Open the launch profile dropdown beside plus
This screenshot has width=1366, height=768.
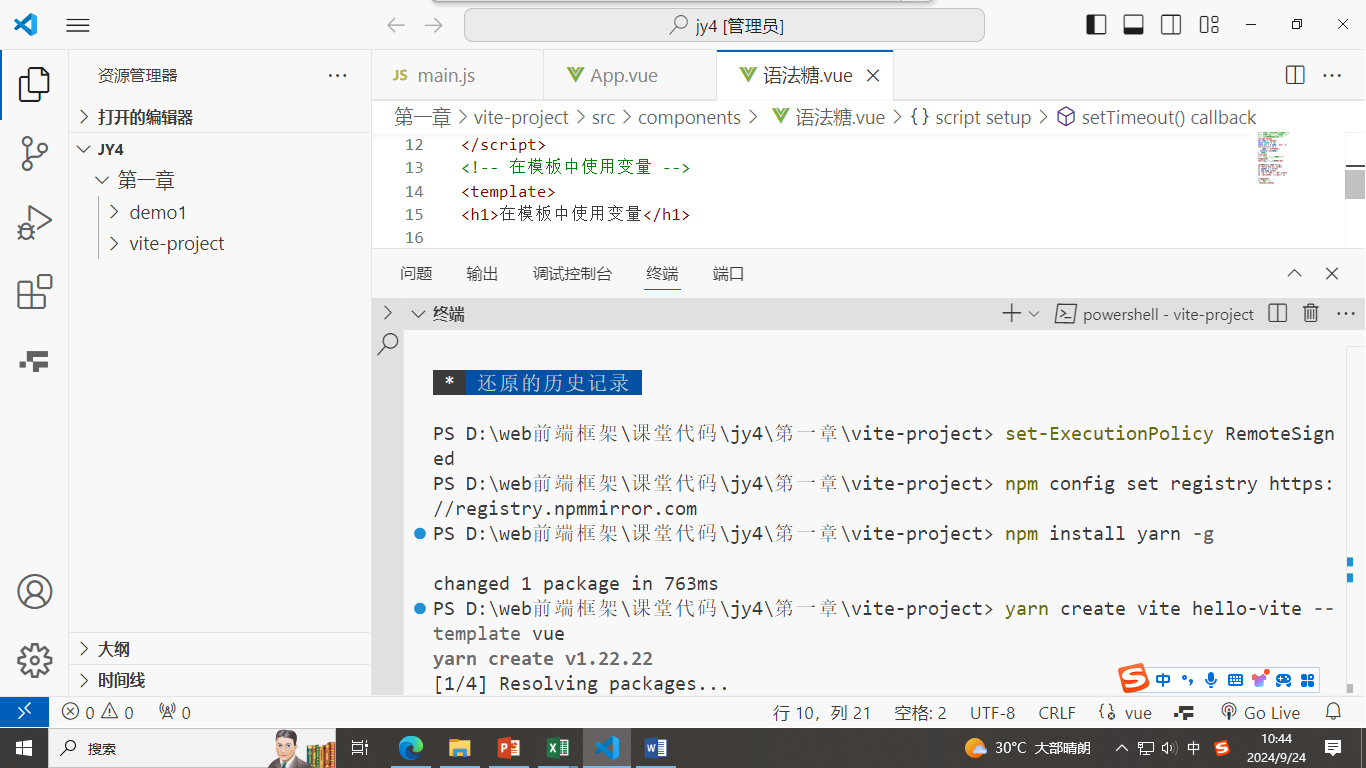pos(1034,313)
